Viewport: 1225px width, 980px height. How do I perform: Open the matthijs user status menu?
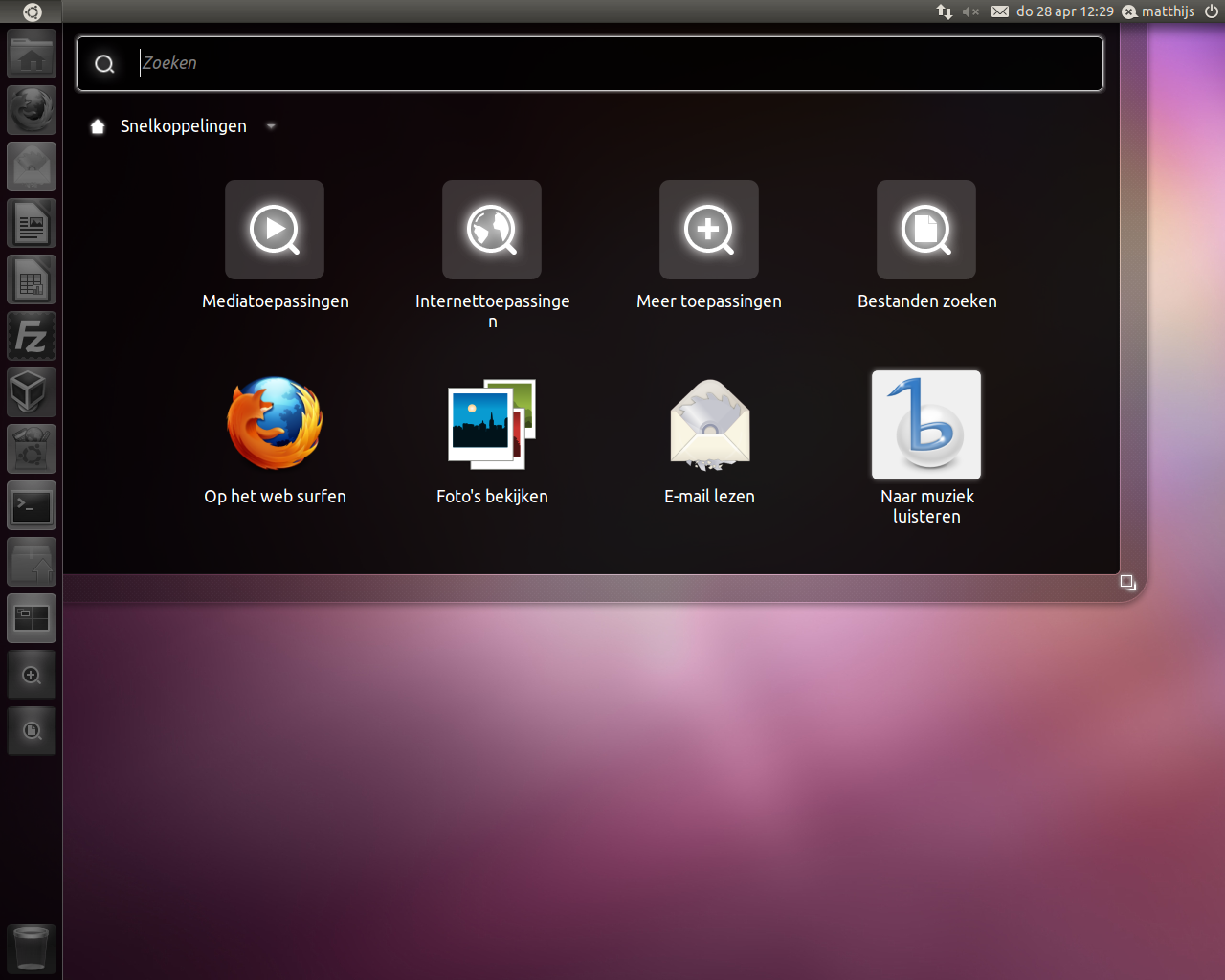(1158, 11)
